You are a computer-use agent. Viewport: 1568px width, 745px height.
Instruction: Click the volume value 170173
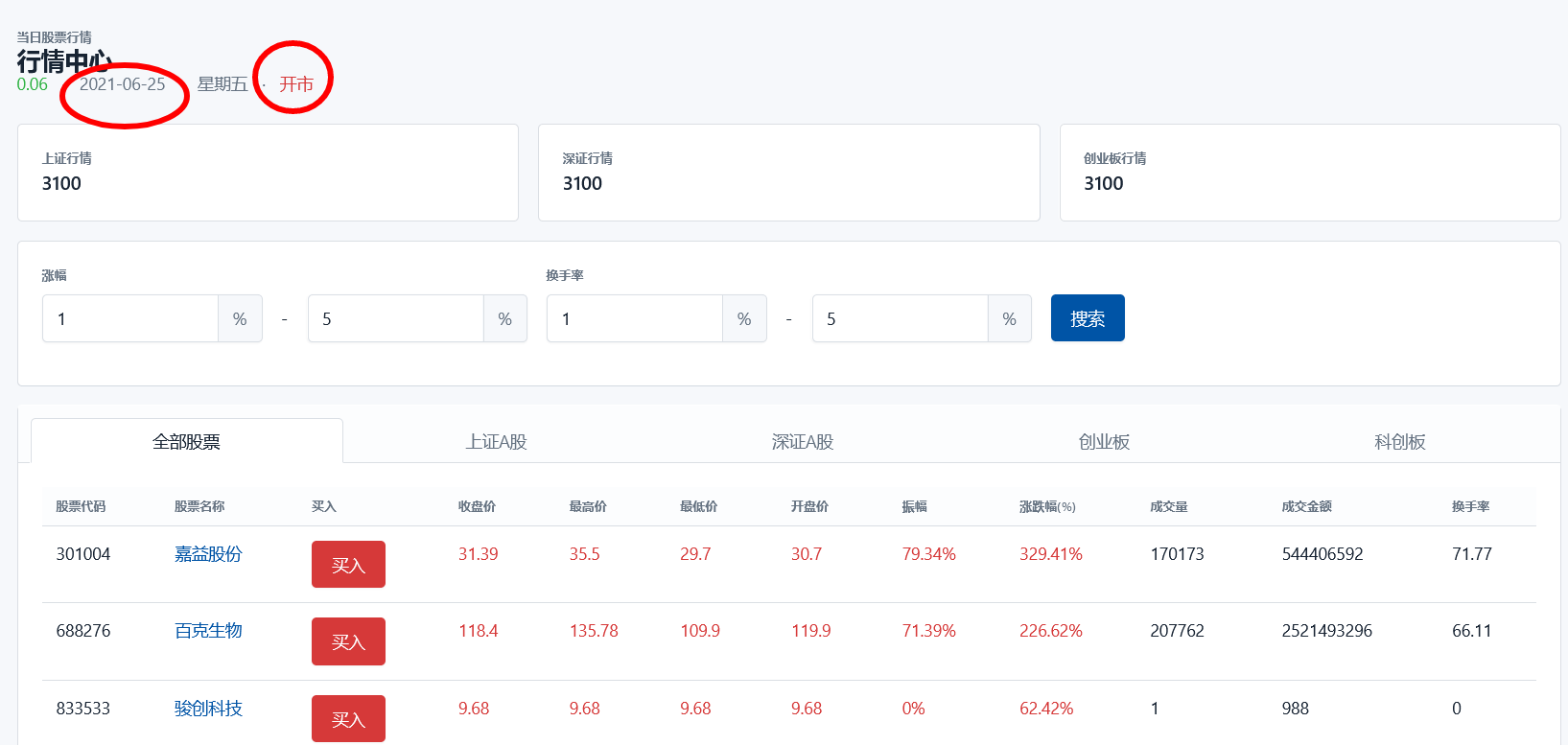coord(1178,554)
